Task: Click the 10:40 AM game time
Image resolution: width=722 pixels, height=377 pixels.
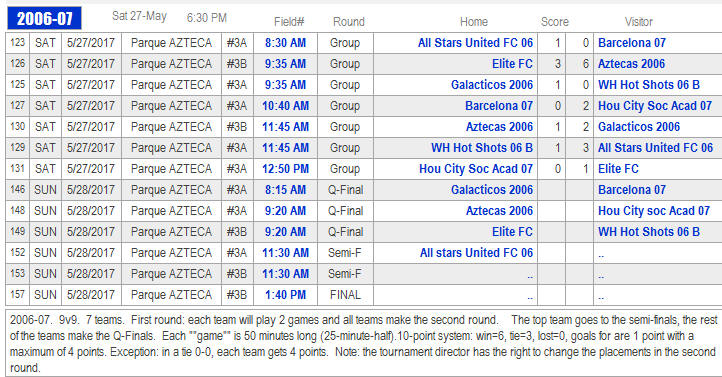Action: pyautogui.click(x=285, y=106)
